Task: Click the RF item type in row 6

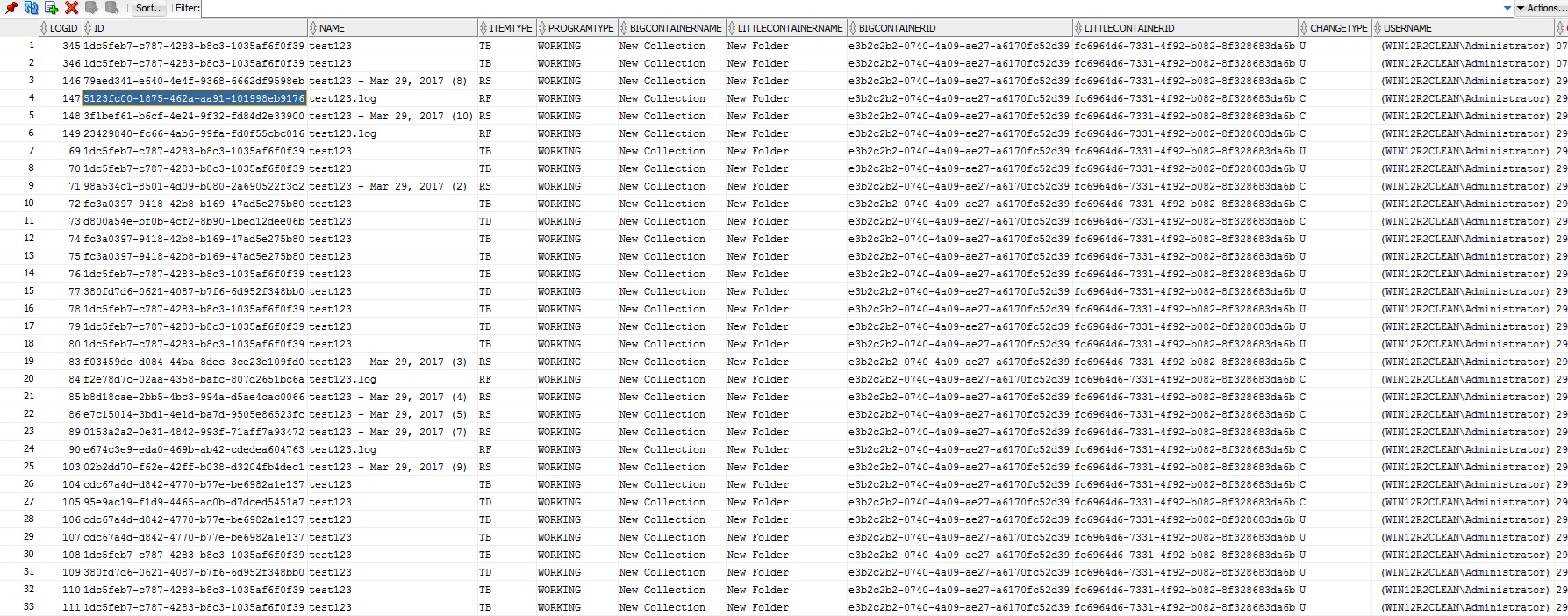Action: (506, 133)
